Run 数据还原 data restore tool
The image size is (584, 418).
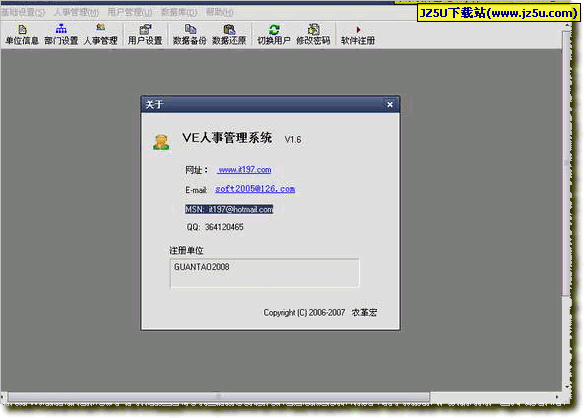[229, 35]
